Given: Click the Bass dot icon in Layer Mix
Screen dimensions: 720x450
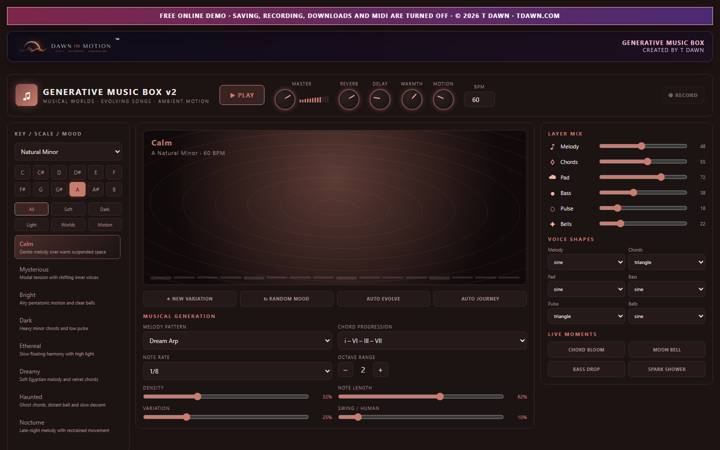Looking at the screenshot, I should pos(552,193).
